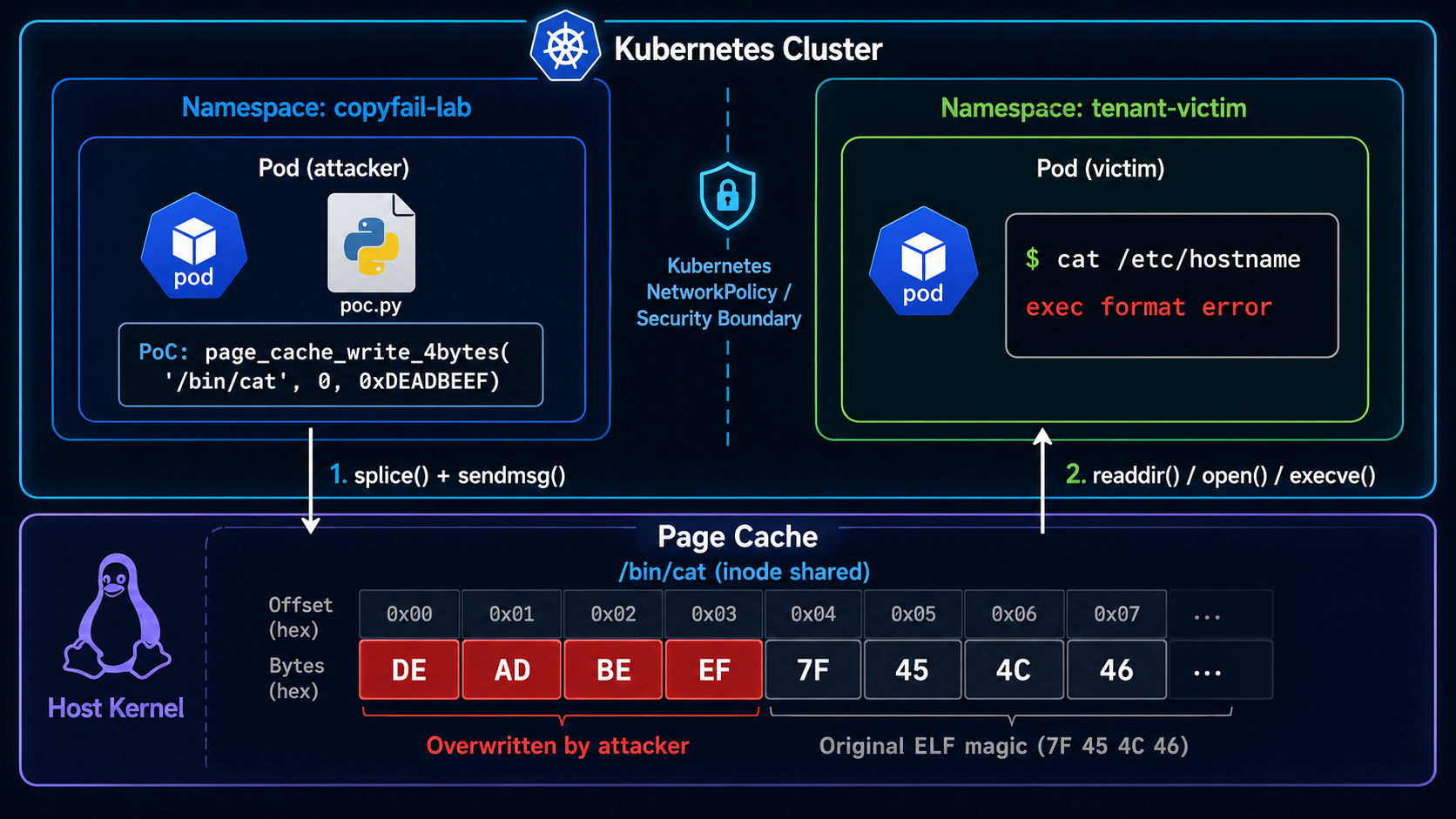The image size is (1456, 819).
Task: Click the Offset (hex) row label
Action: click(300, 617)
